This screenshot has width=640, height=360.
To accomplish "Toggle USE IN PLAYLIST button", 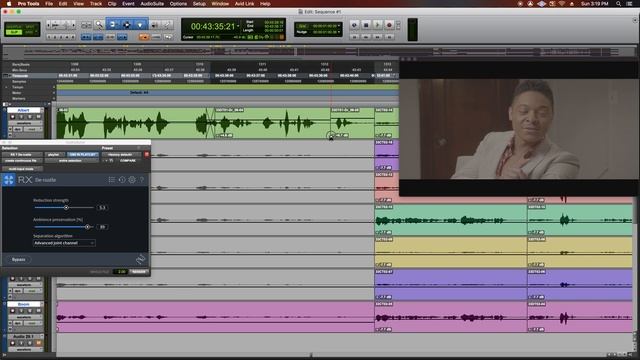I will coord(83,155).
